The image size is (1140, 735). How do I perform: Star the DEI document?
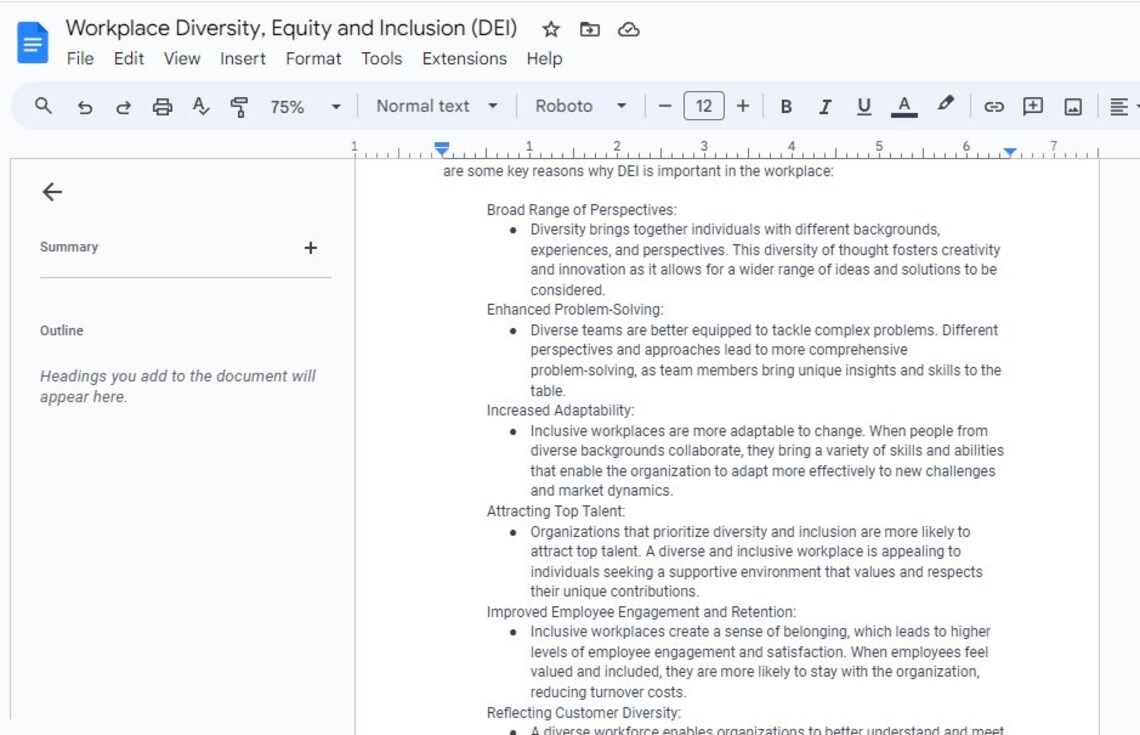pos(551,29)
